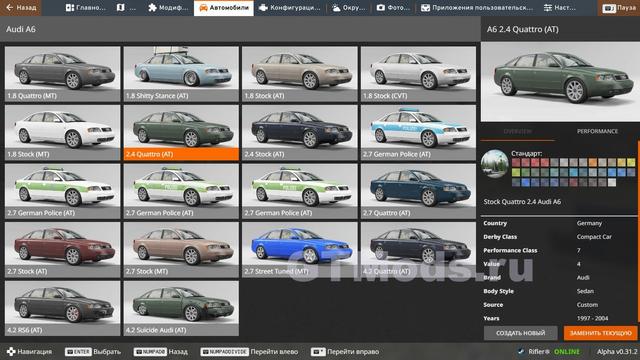640x360 pixels.
Task: Choose the 1.8 Shitty Stance (AT) config
Action: point(181,74)
